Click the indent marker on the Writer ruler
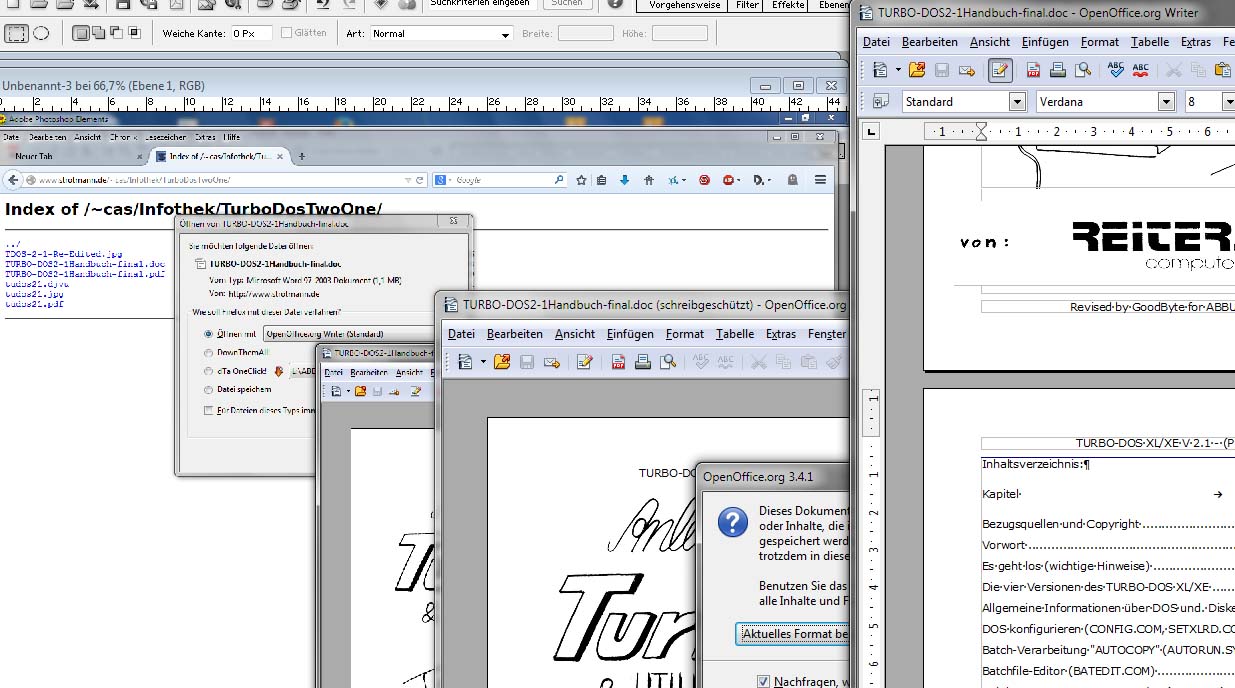This screenshot has width=1235, height=688. coord(981,131)
